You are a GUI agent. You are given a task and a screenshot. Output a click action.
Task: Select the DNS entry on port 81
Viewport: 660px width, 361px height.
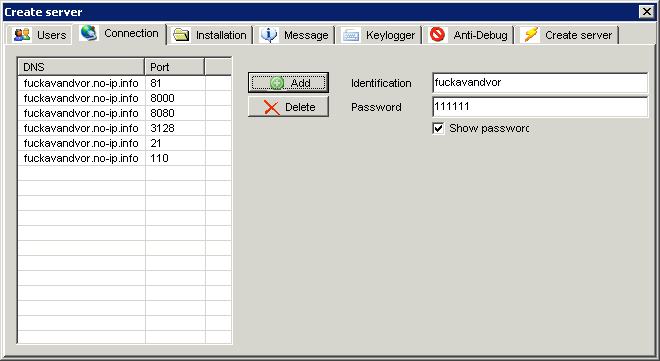pyautogui.click(x=81, y=83)
